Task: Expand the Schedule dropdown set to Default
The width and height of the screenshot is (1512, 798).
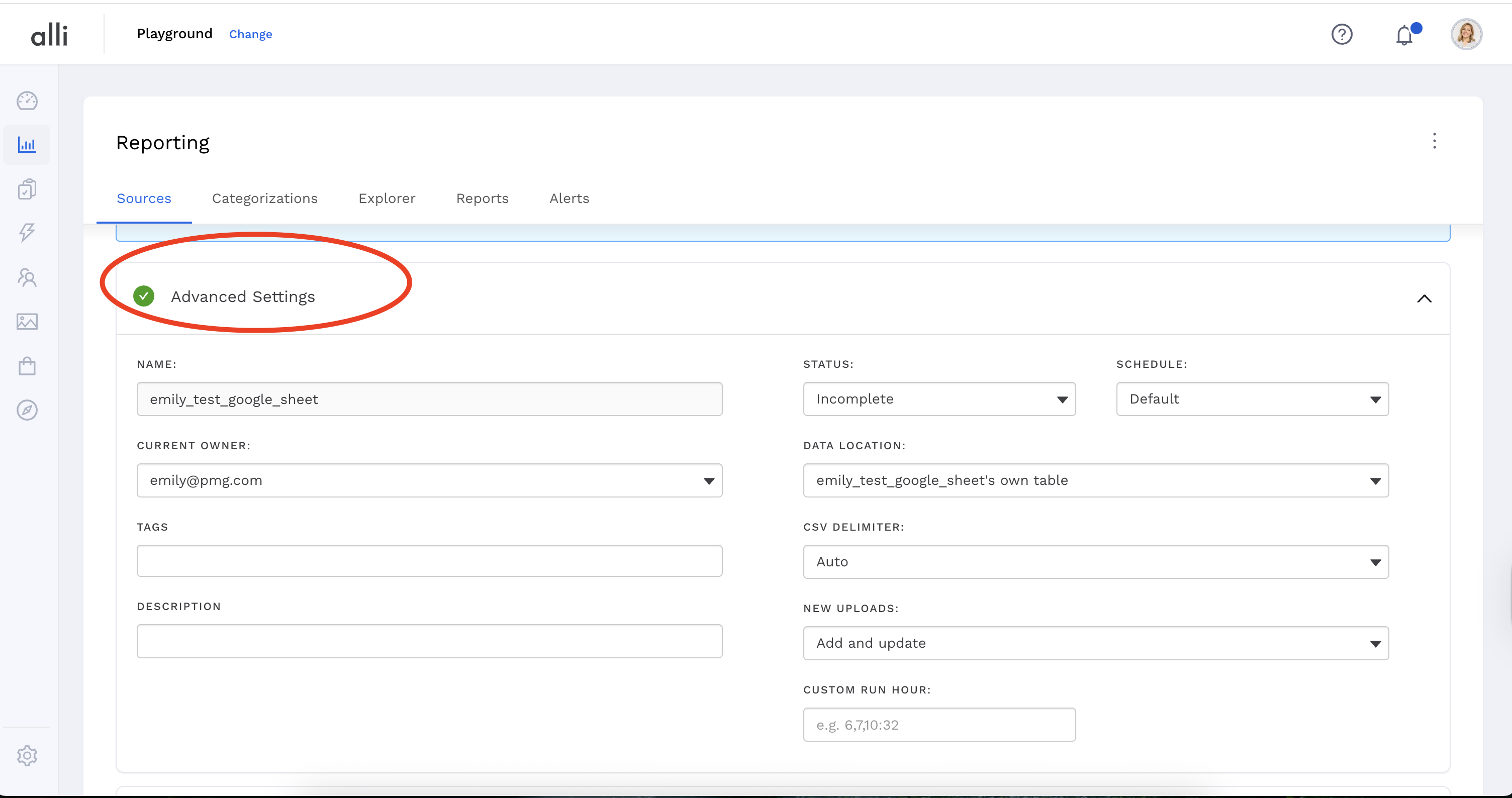Action: click(1252, 399)
